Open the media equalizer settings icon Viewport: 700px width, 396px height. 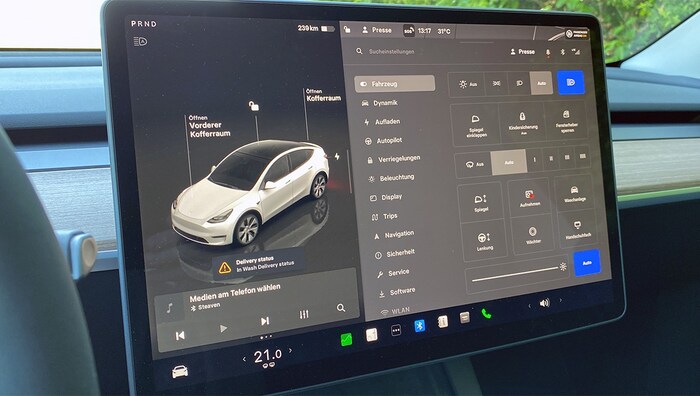[x=304, y=314]
